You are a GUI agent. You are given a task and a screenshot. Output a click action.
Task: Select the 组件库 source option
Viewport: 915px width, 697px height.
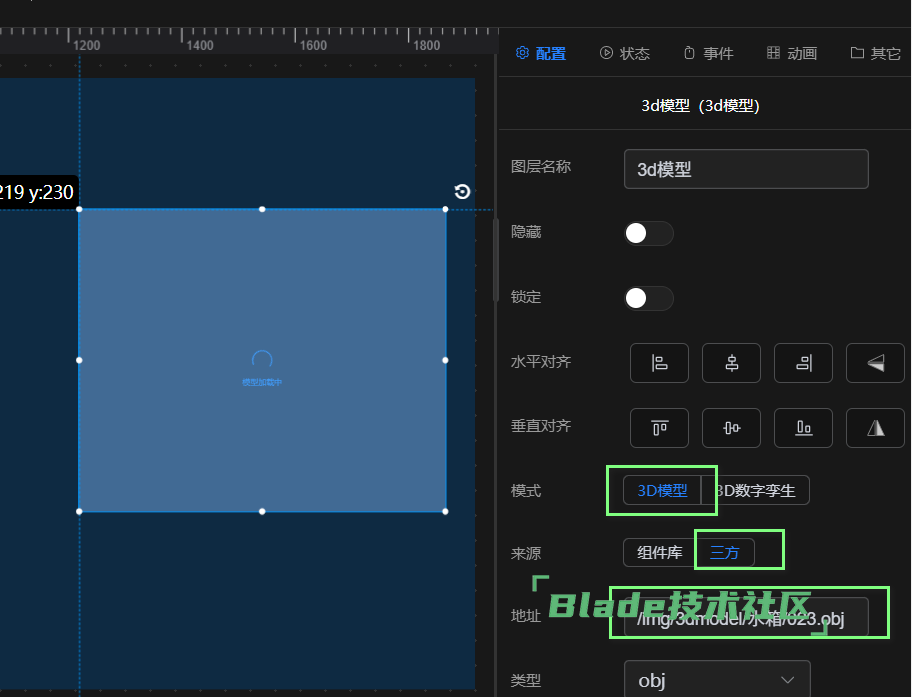pos(659,552)
